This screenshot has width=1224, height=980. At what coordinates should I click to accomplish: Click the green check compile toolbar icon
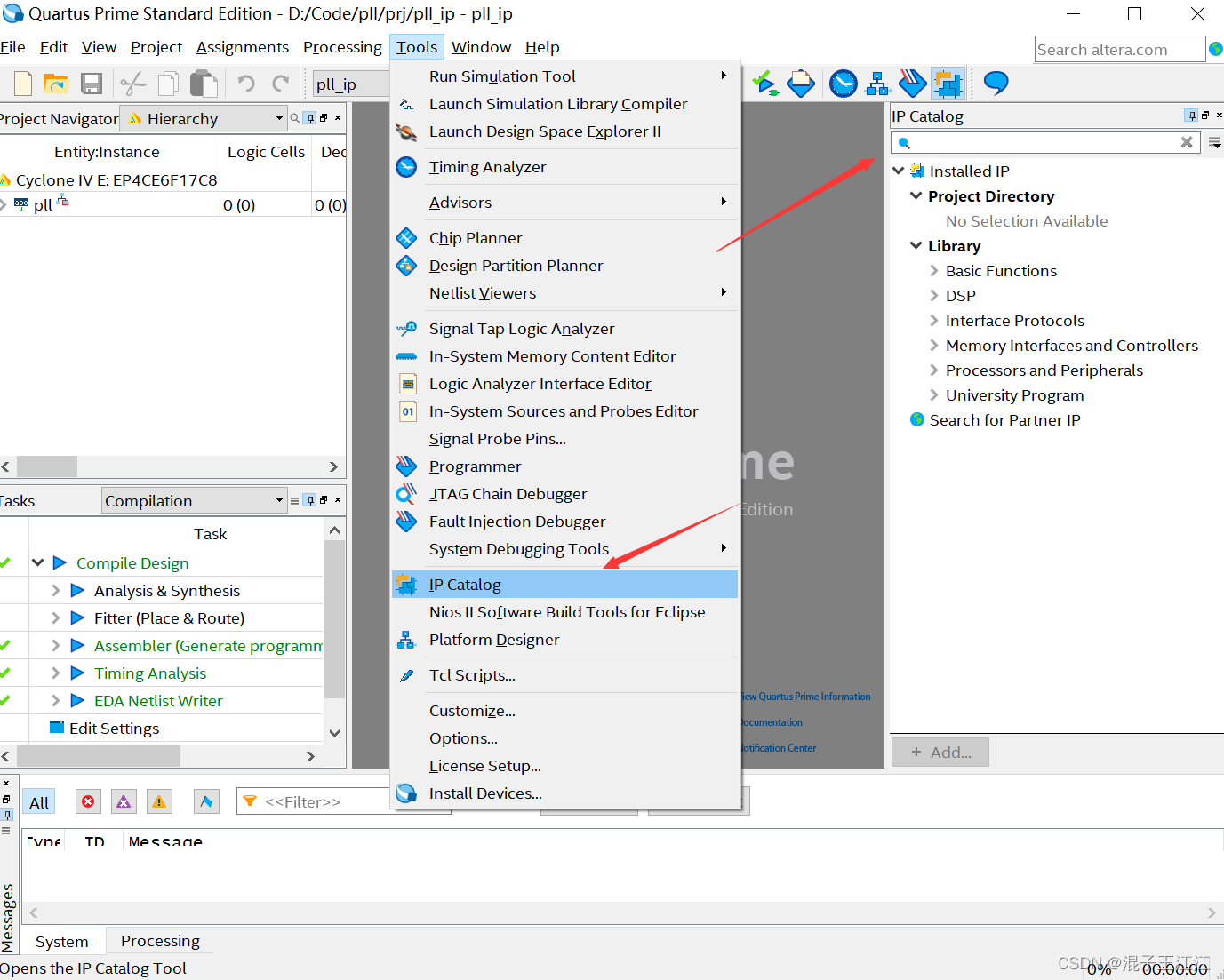(764, 84)
